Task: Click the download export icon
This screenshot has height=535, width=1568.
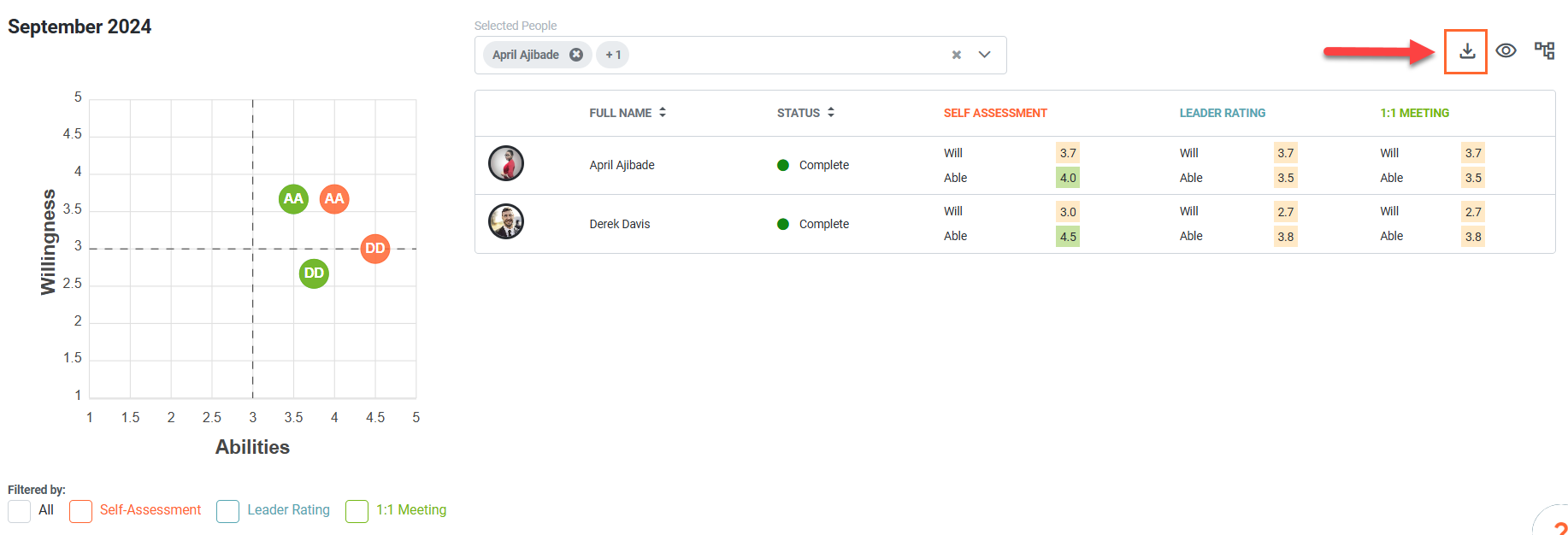Action: pos(1466,51)
